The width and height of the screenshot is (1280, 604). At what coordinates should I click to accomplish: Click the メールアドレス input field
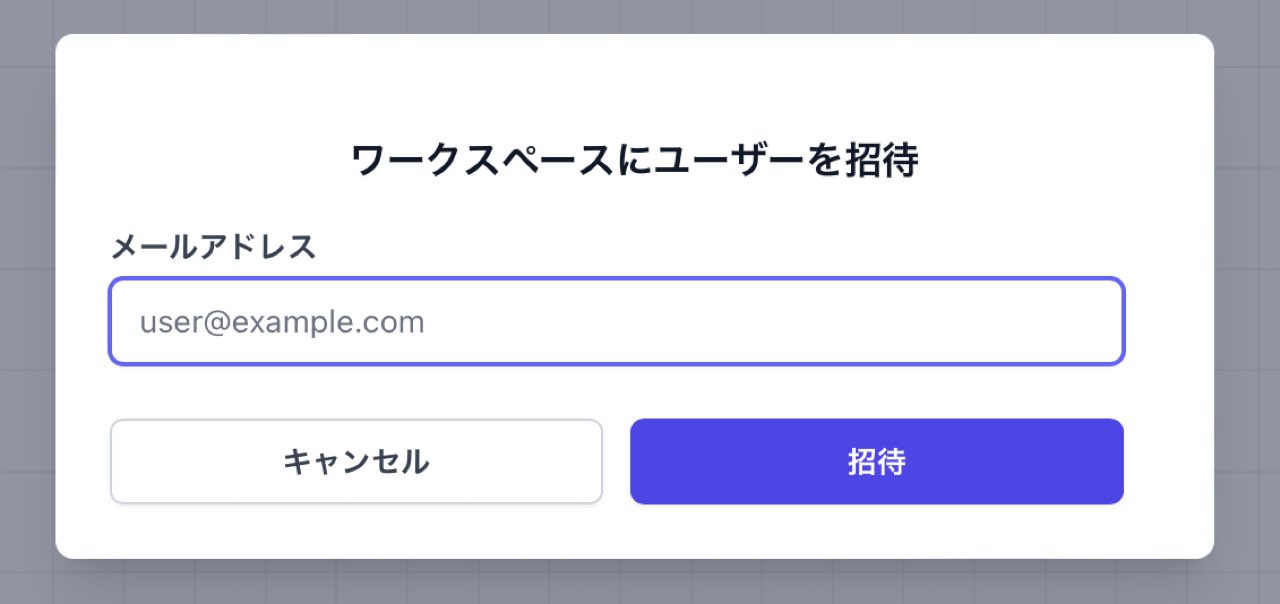pyautogui.click(x=616, y=321)
